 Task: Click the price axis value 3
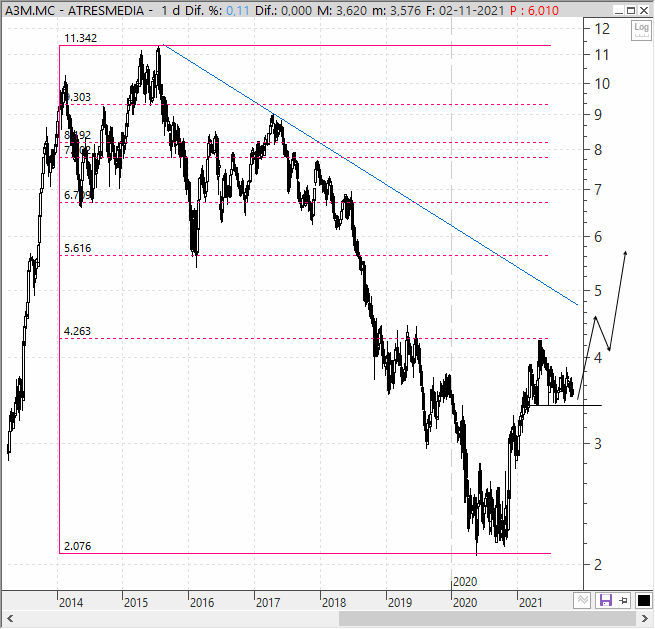pyautogui.click(x=598, y=444)
